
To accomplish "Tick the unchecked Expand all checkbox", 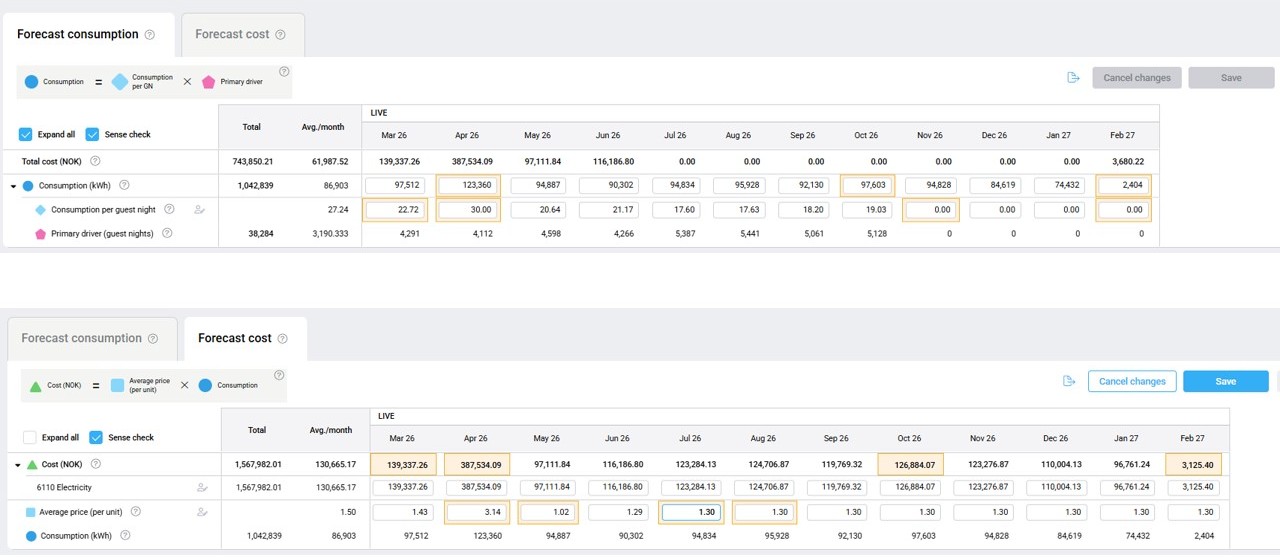I will (x=30, y=437).
